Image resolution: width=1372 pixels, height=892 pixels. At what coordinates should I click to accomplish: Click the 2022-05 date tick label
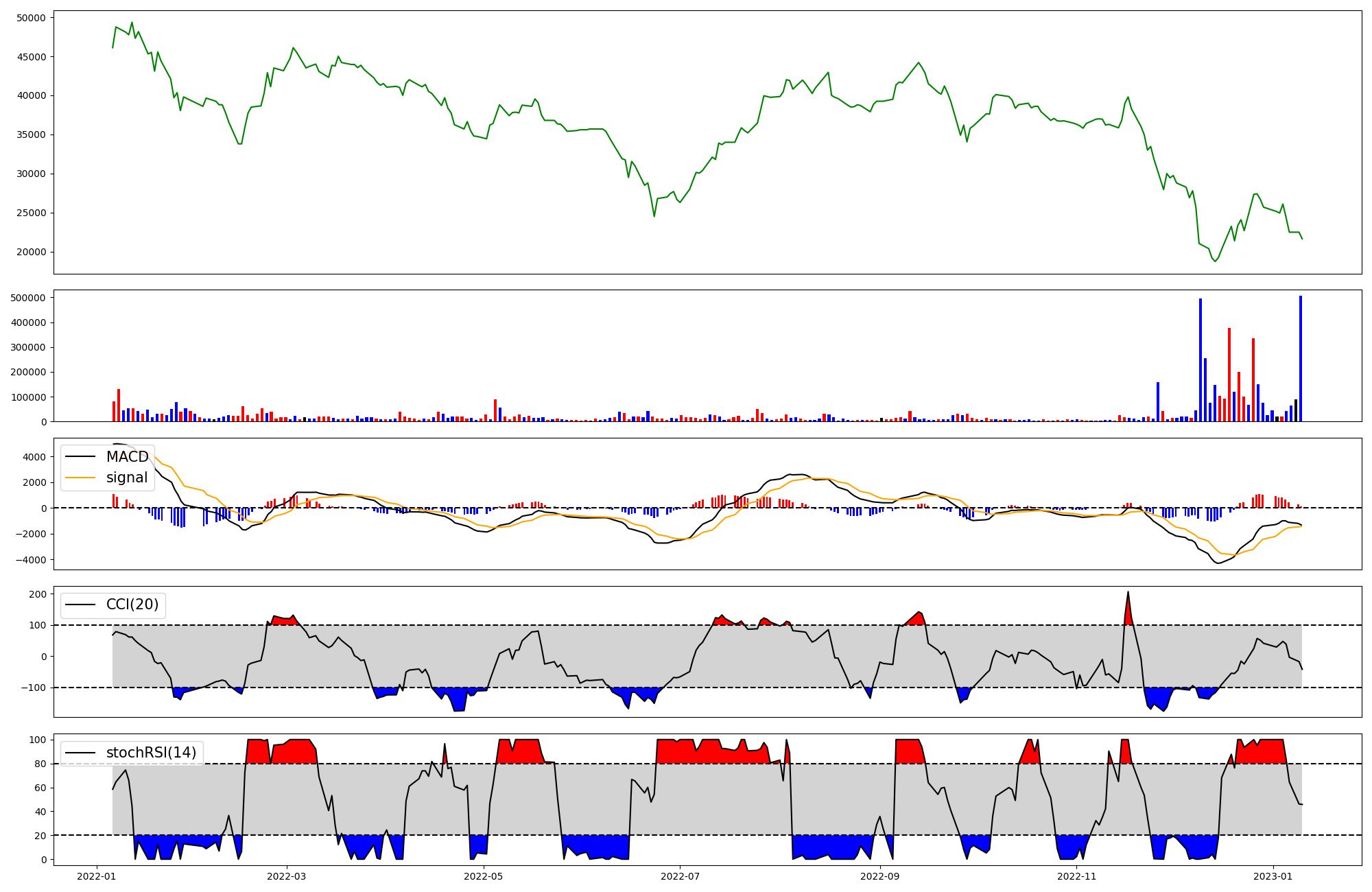[x=484, y=876]
